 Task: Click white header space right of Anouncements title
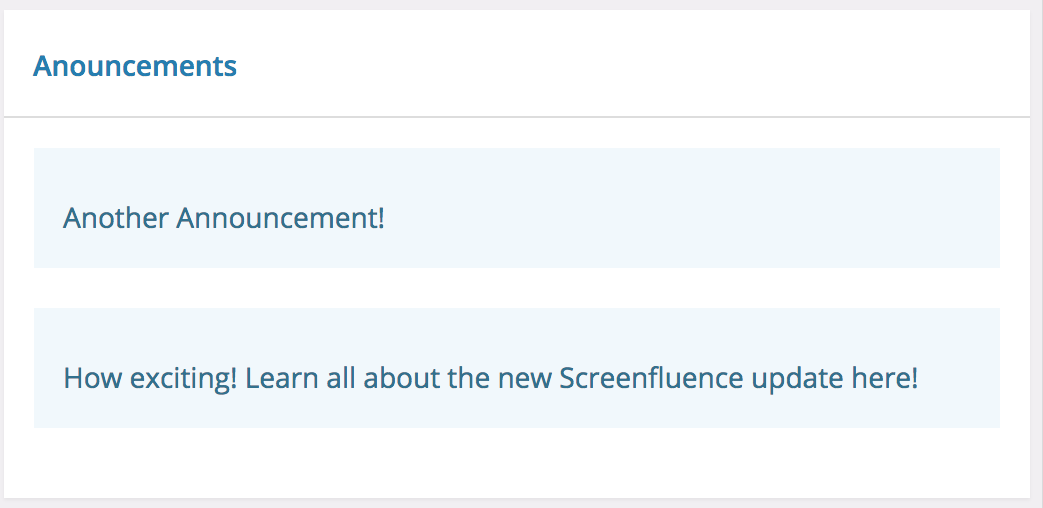point(632,64)
